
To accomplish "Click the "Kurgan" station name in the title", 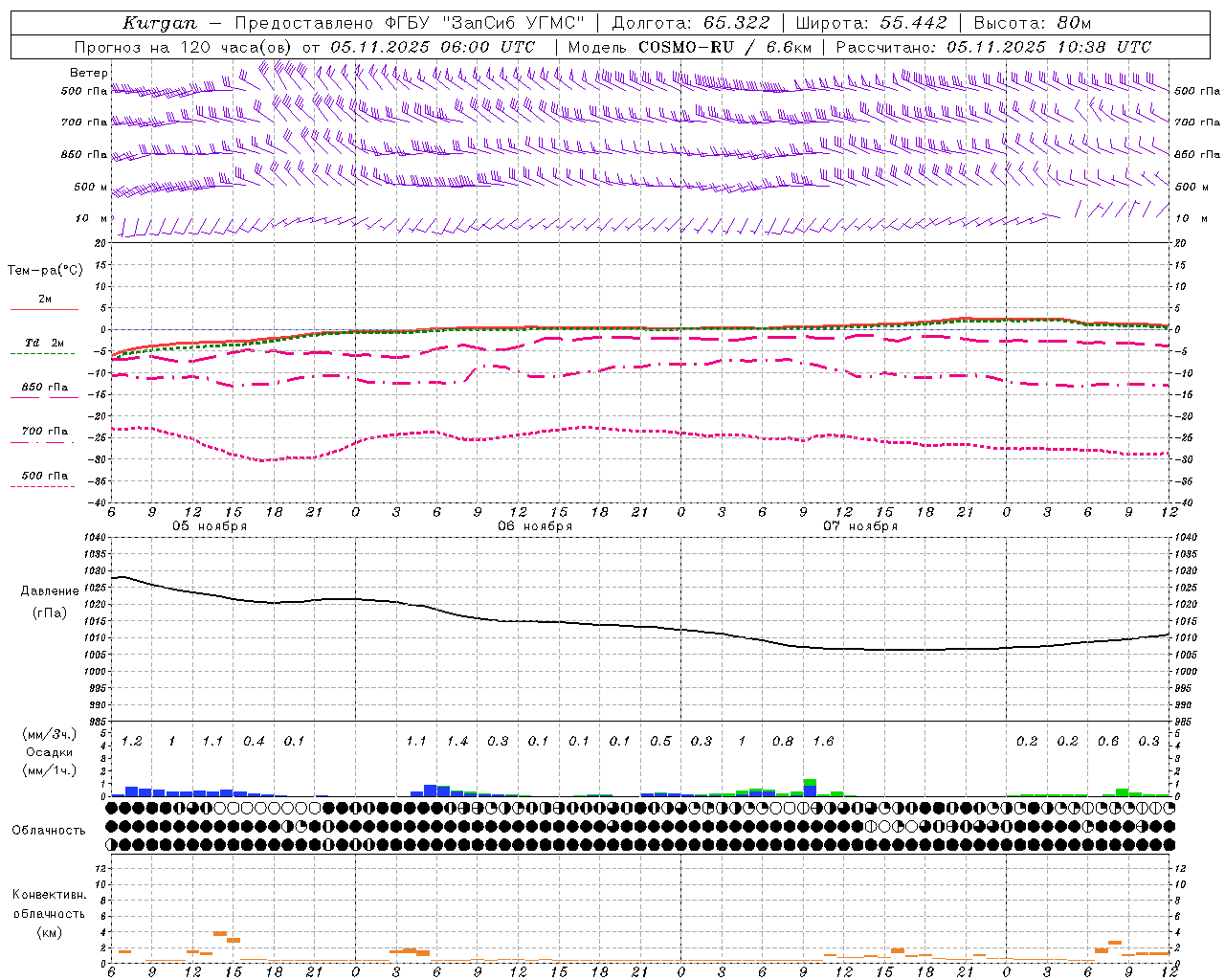I will tap(160, 23).
